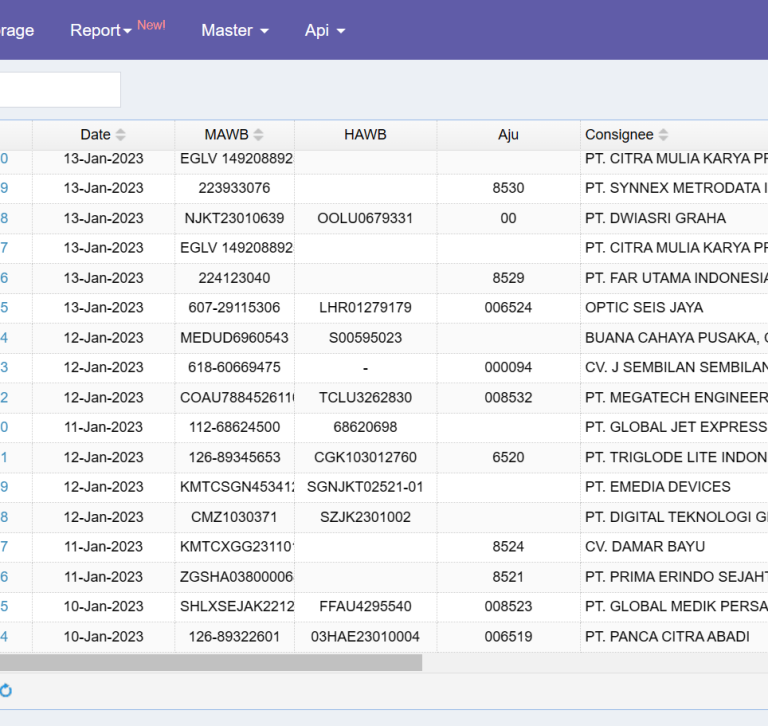Image resolution: width=768 pixels, height=726 pixels.
Task: Select consignee PT. PANCA CITRA ABADI
Action: (x=667, y=636)
